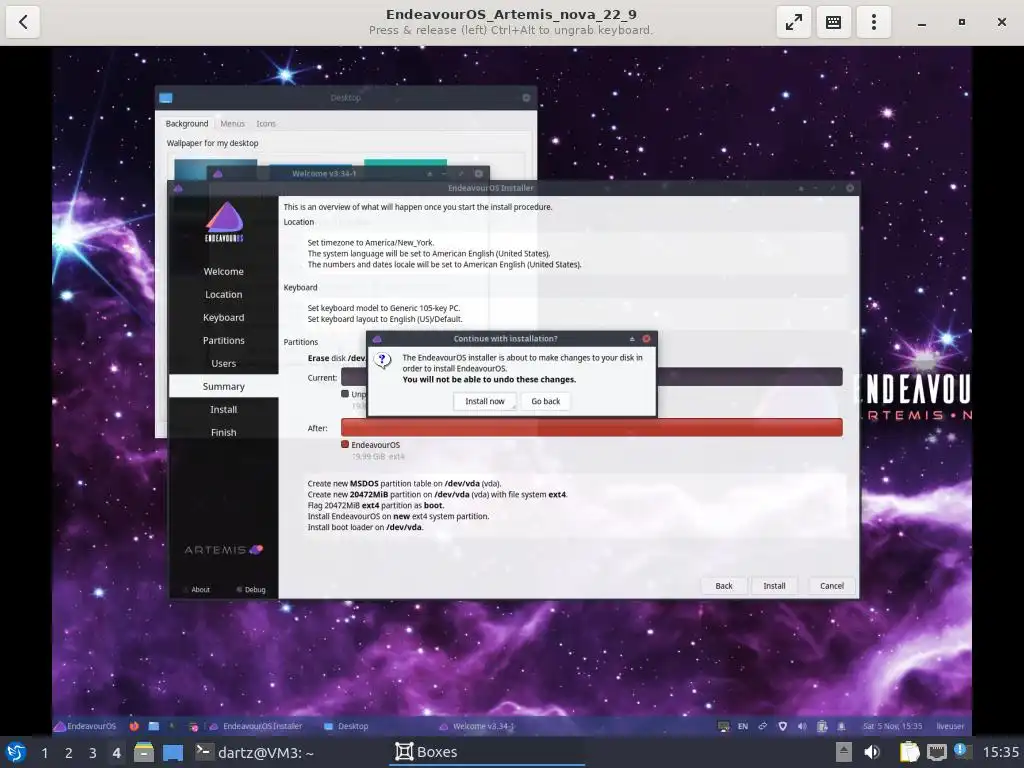Open the EndeavourOS menu in the guest panel
Viewport: 1024px width, 768px height.
click(x=86, y=726)
